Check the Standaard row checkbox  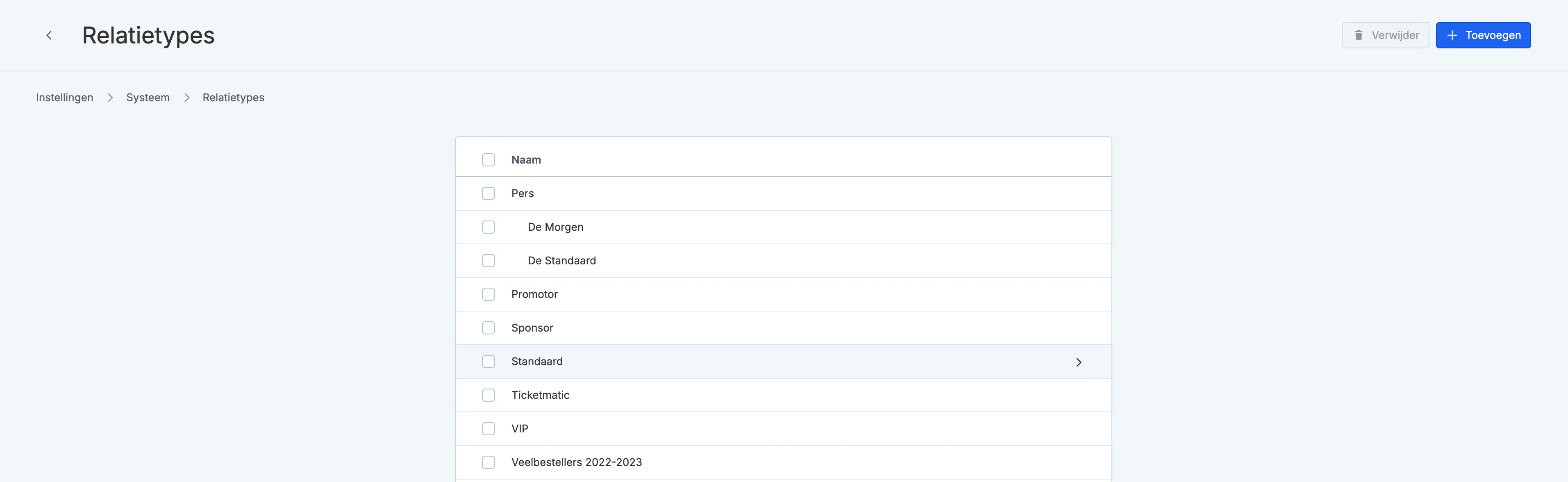coord(488,361)
